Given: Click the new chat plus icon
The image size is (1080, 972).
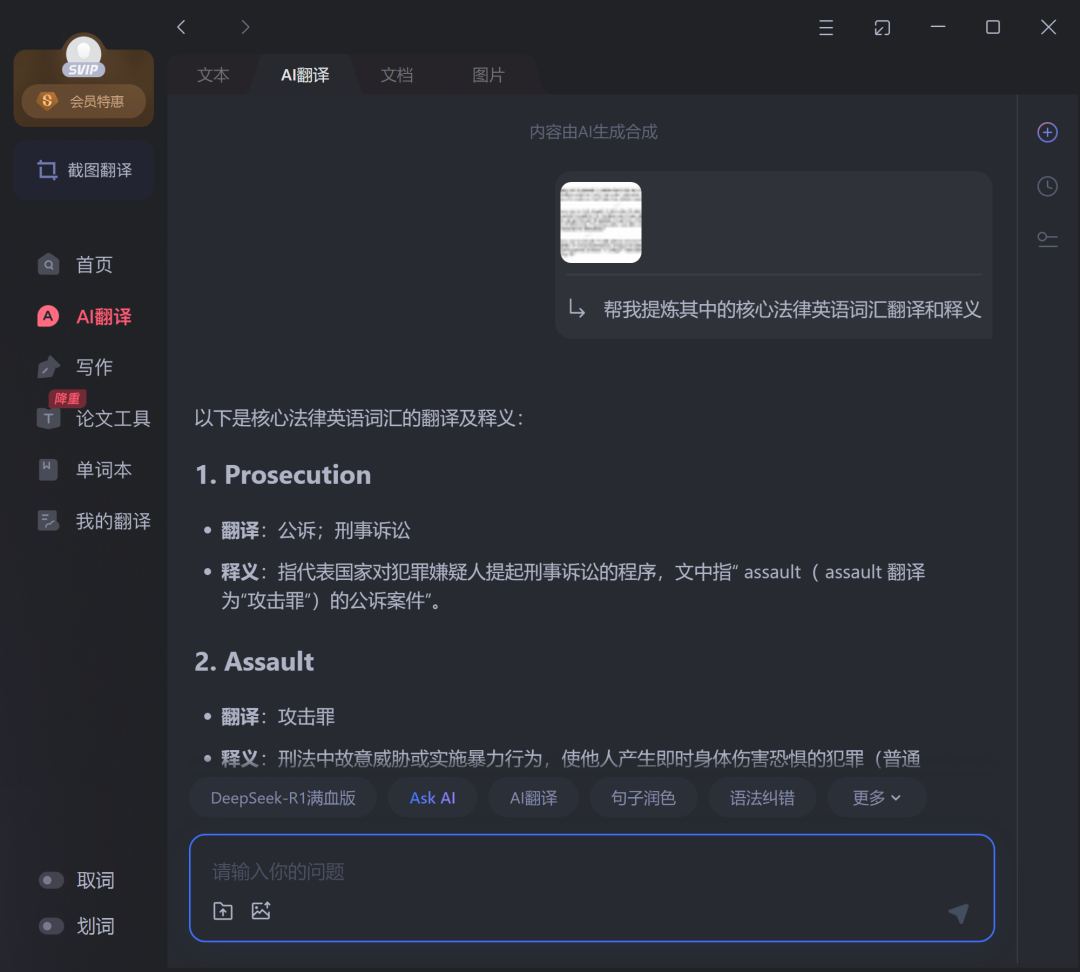Looking at the screenshot, I should [x=1047, y=133].
